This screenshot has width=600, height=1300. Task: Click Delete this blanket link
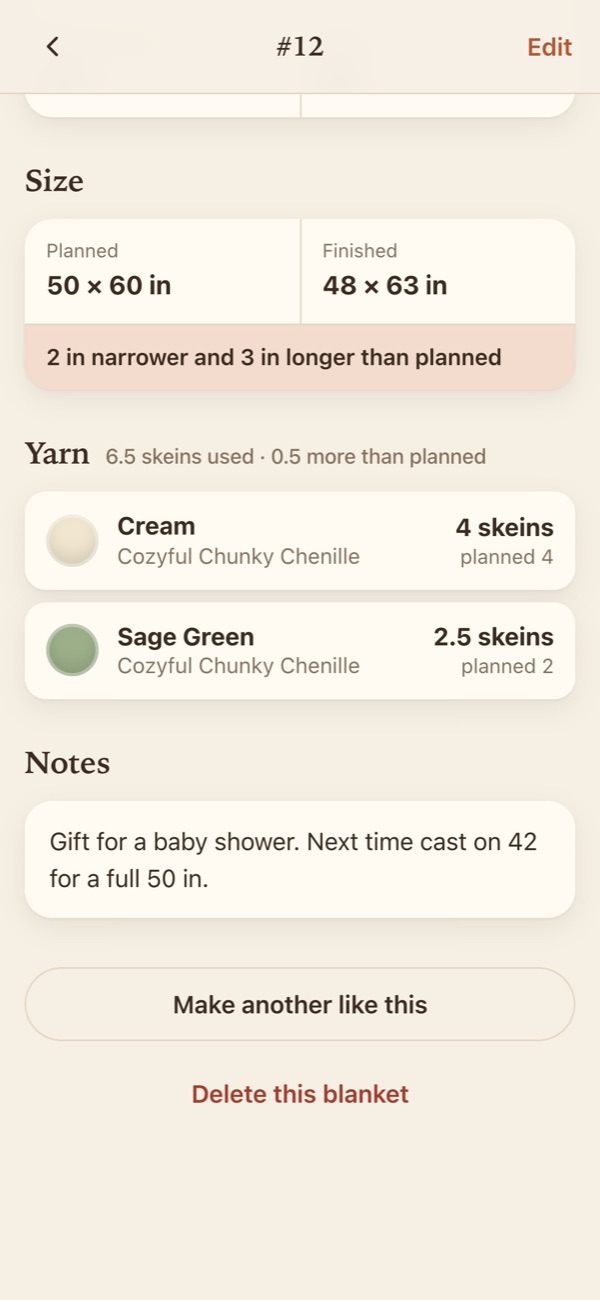pos(300,1094)
